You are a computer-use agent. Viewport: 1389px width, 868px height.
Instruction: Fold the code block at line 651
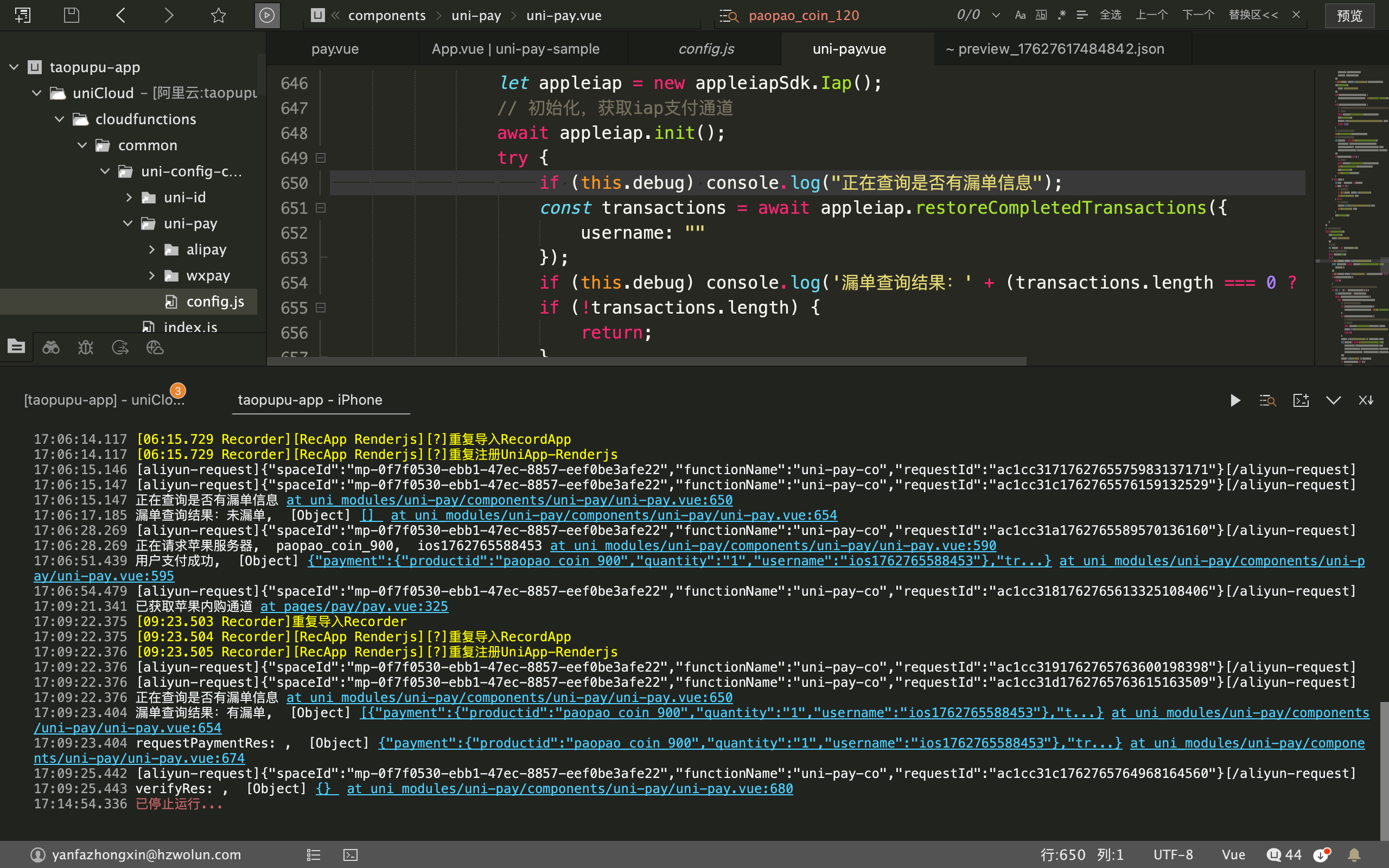321,208
